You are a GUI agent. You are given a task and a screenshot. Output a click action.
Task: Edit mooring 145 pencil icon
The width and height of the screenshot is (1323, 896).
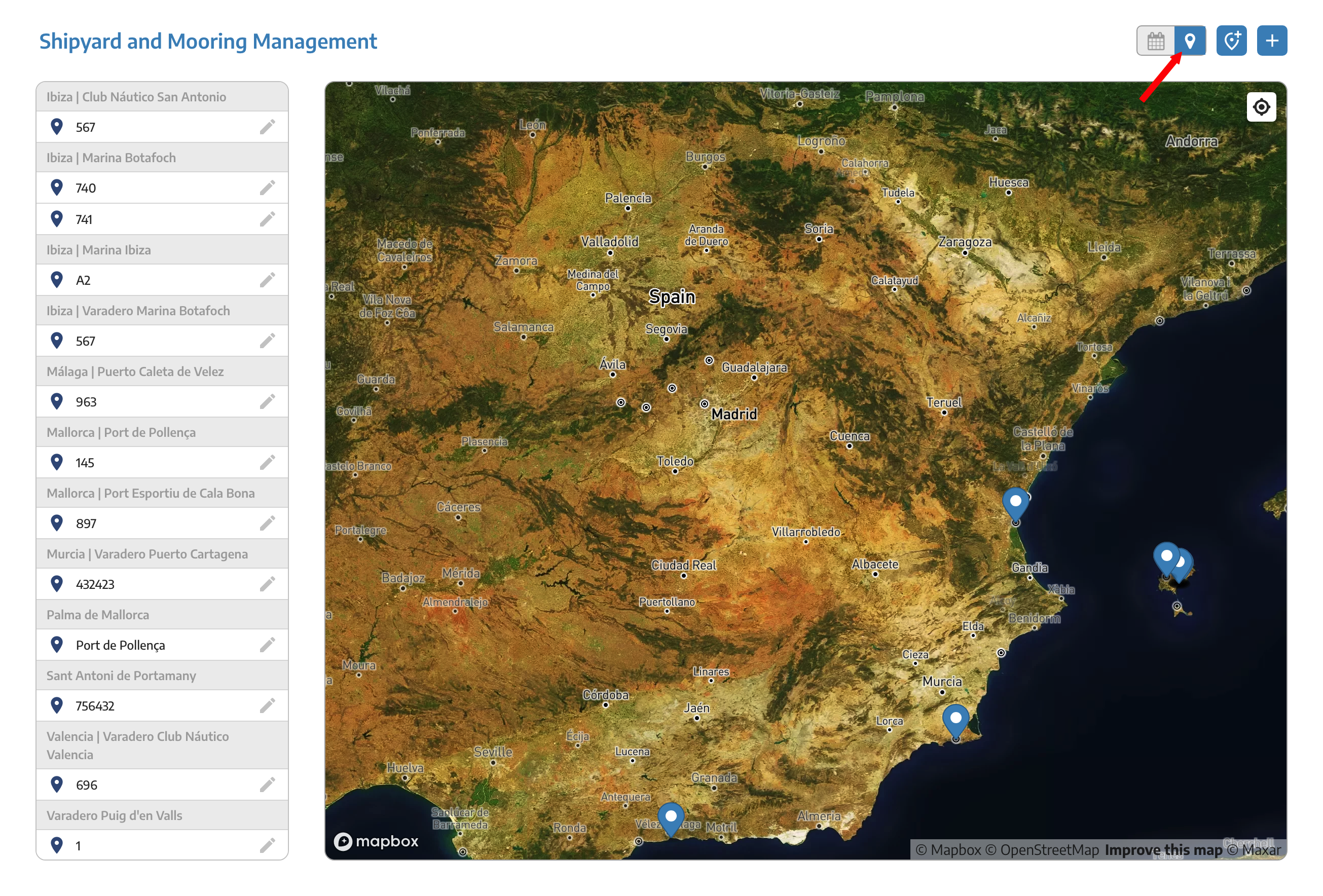[x=268, y=463]
